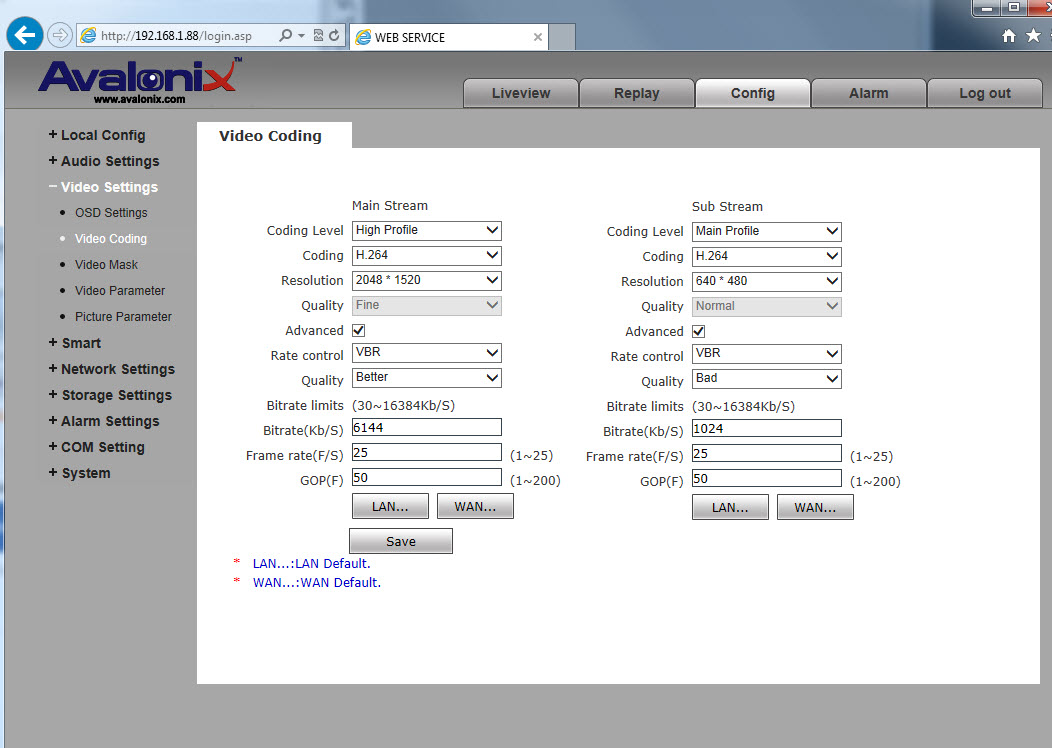Open Sub Stream Rate control dropdown
The image size is (1052, 748).
pos(767,354)
